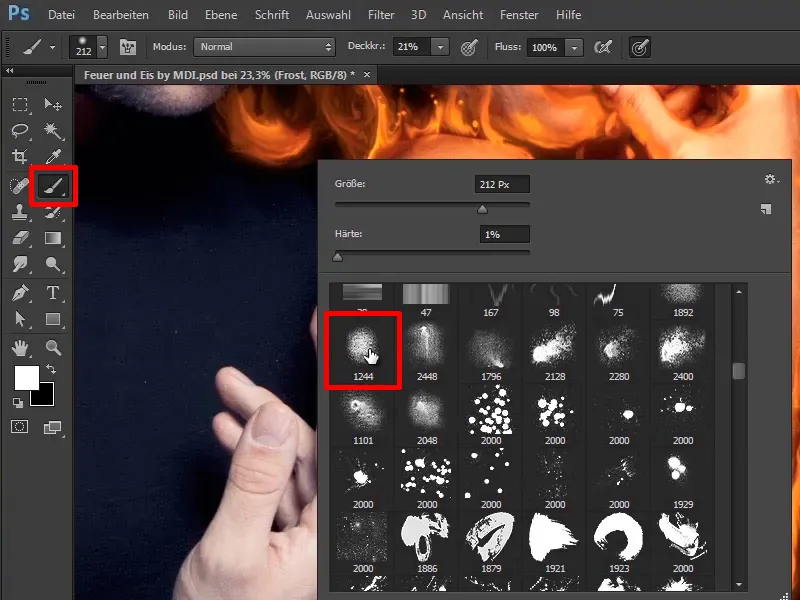The height and width of the screenshot is (600, 800).
Task: Select the Magic Wand tool
Action: [x=53, y=131]
